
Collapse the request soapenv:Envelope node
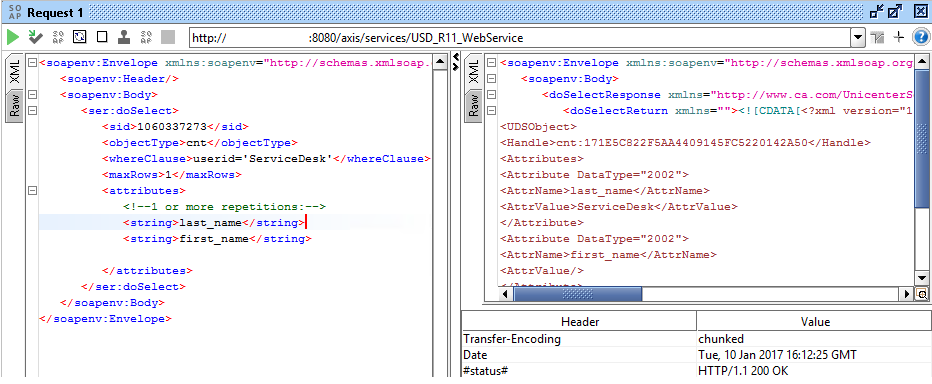click(32, 62)
